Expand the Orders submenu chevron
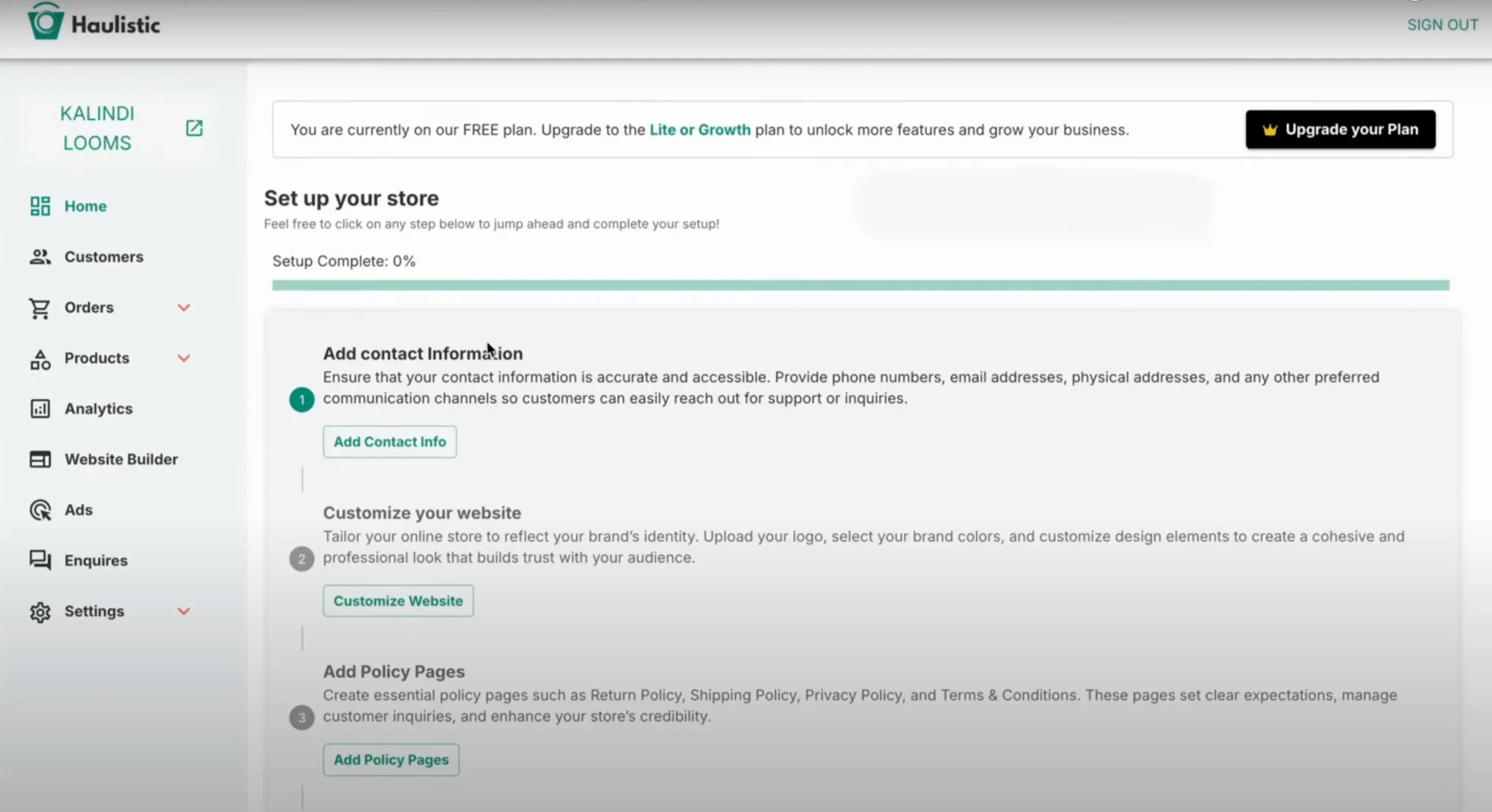The image size is (1492, 812). pos(184,308)
